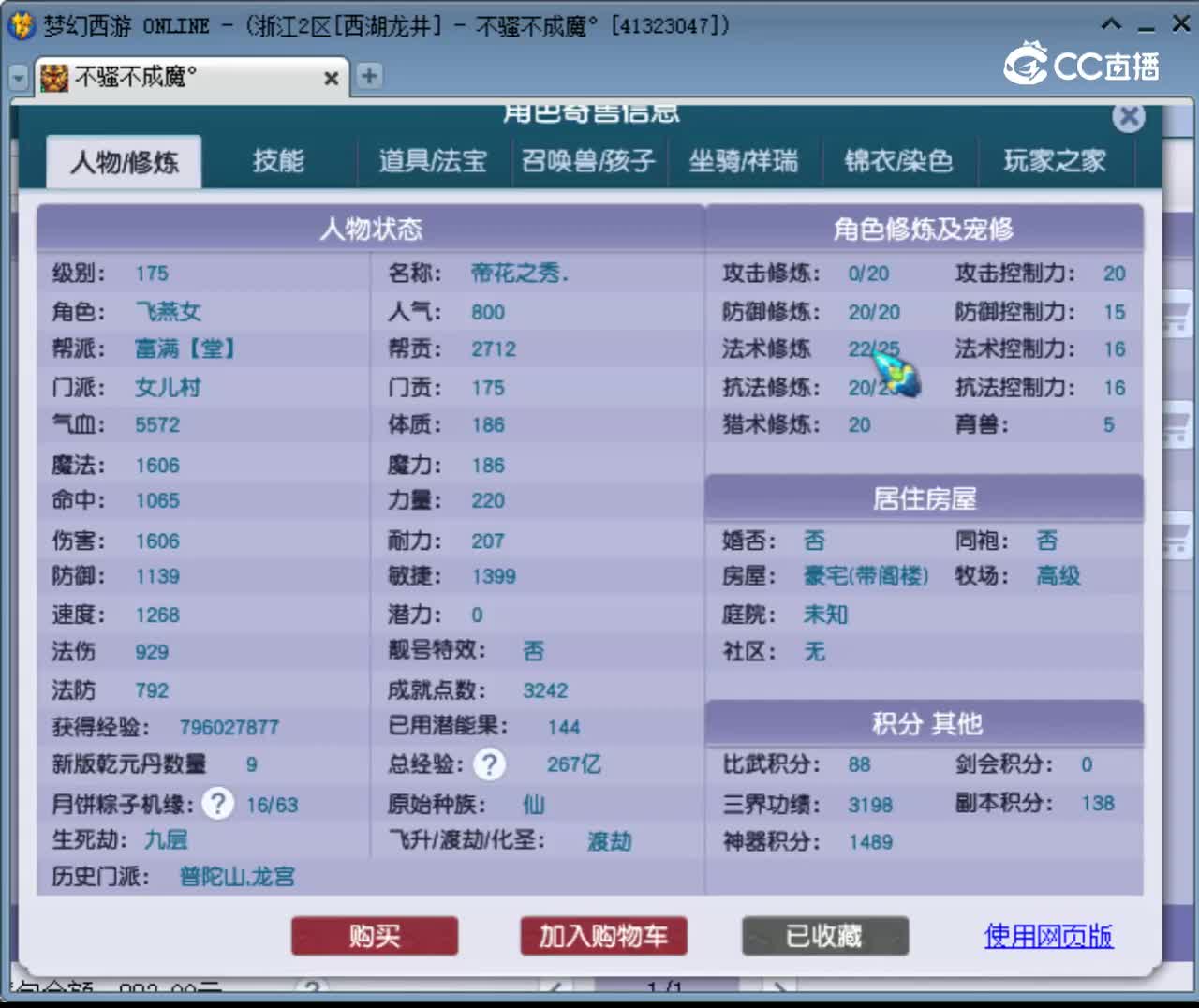The image size is (1199, 1008).
Task: Open new browser tab with plus button
Action: click(x=369, y=76)
